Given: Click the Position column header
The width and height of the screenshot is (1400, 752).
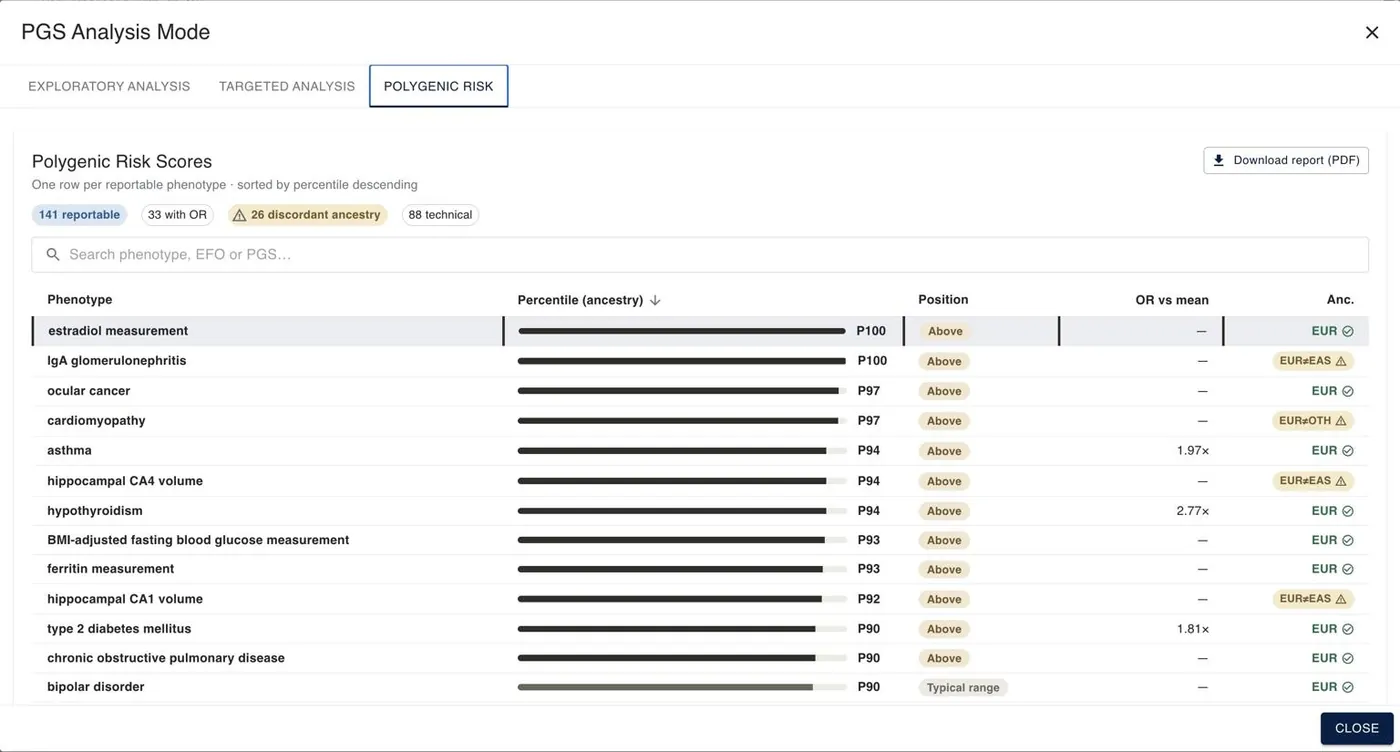Looking at the screenshot, I should tap(943, 300).
